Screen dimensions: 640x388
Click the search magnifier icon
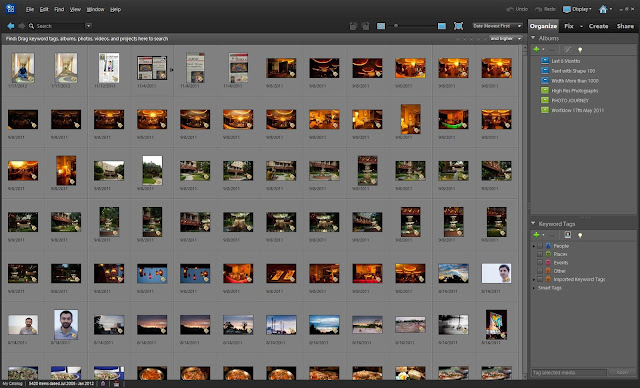click(x=31, y=26)
